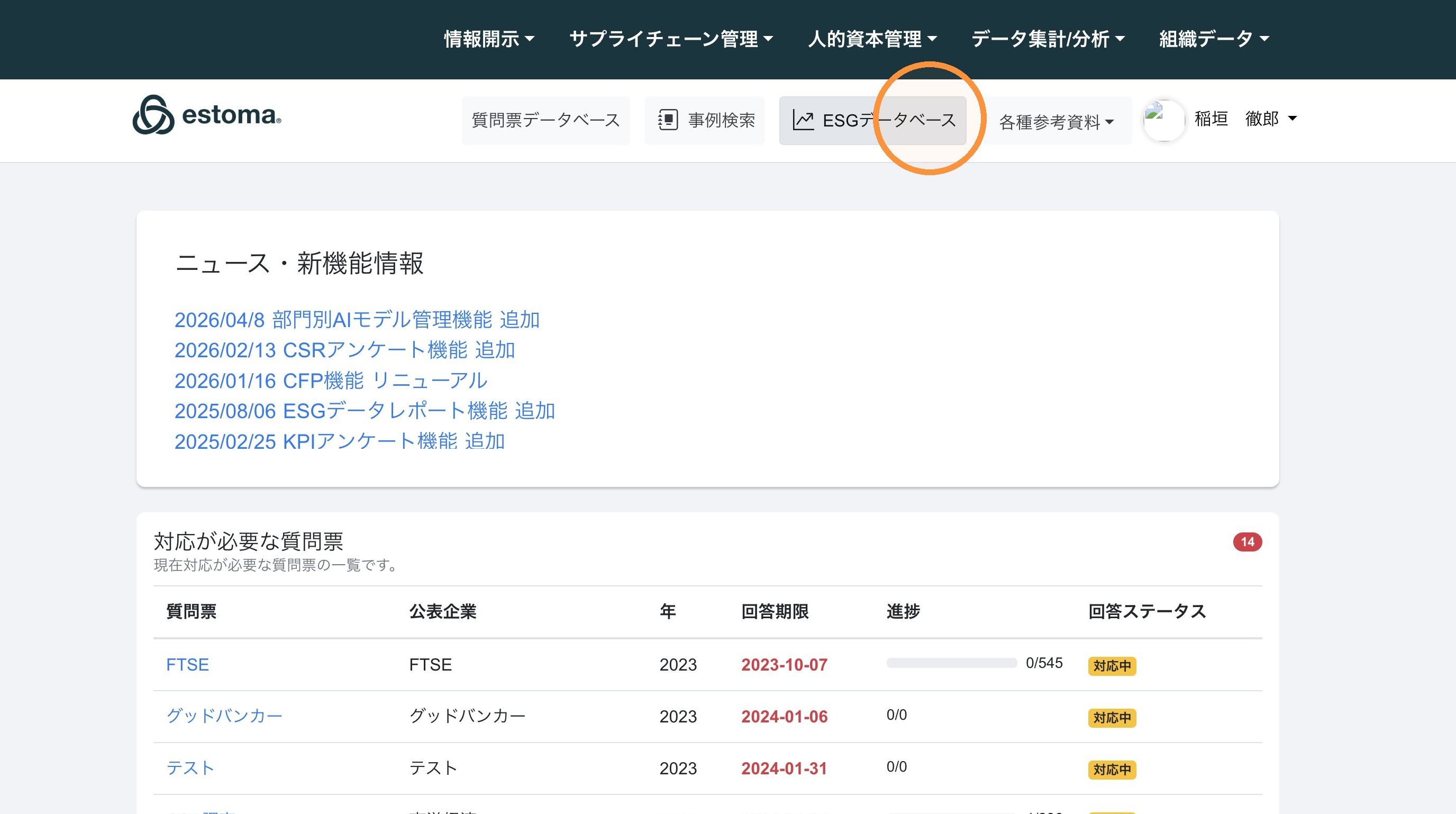
Task: Expand the サプライチェーン管理 menu
Action: coord(671,39)
